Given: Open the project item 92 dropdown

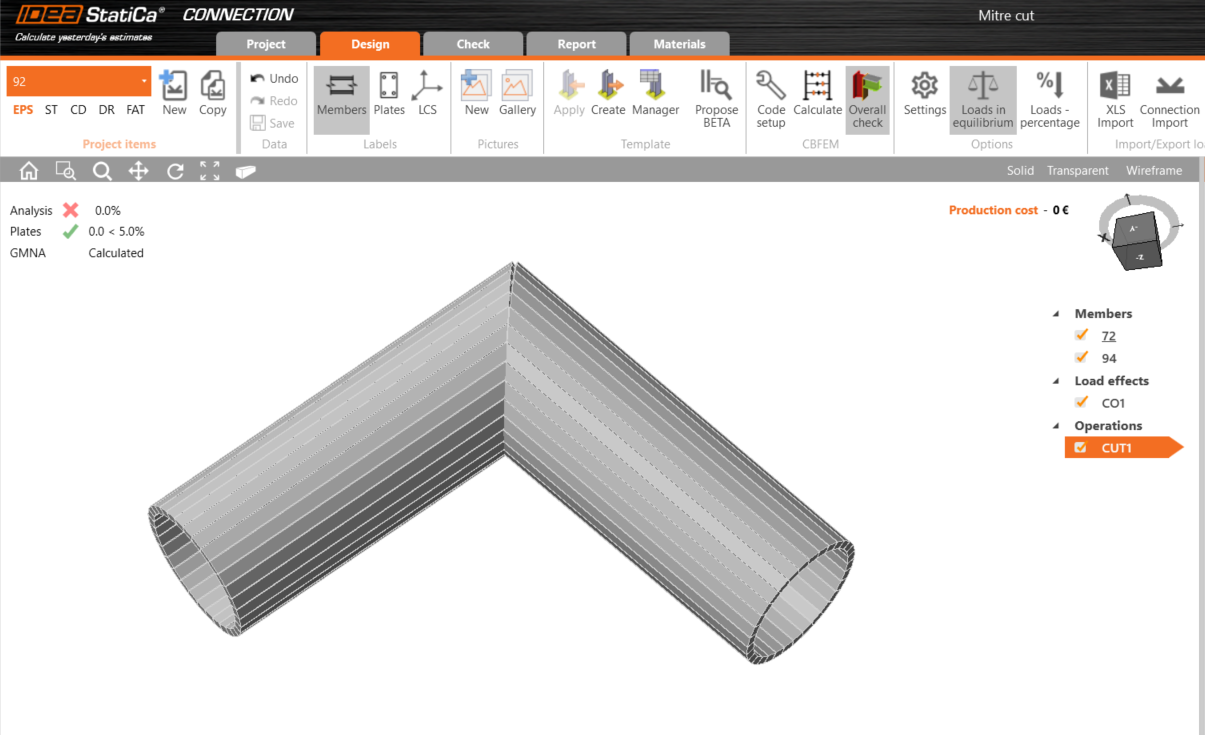Looking at the screenshot, I should [x=144, y=81].
